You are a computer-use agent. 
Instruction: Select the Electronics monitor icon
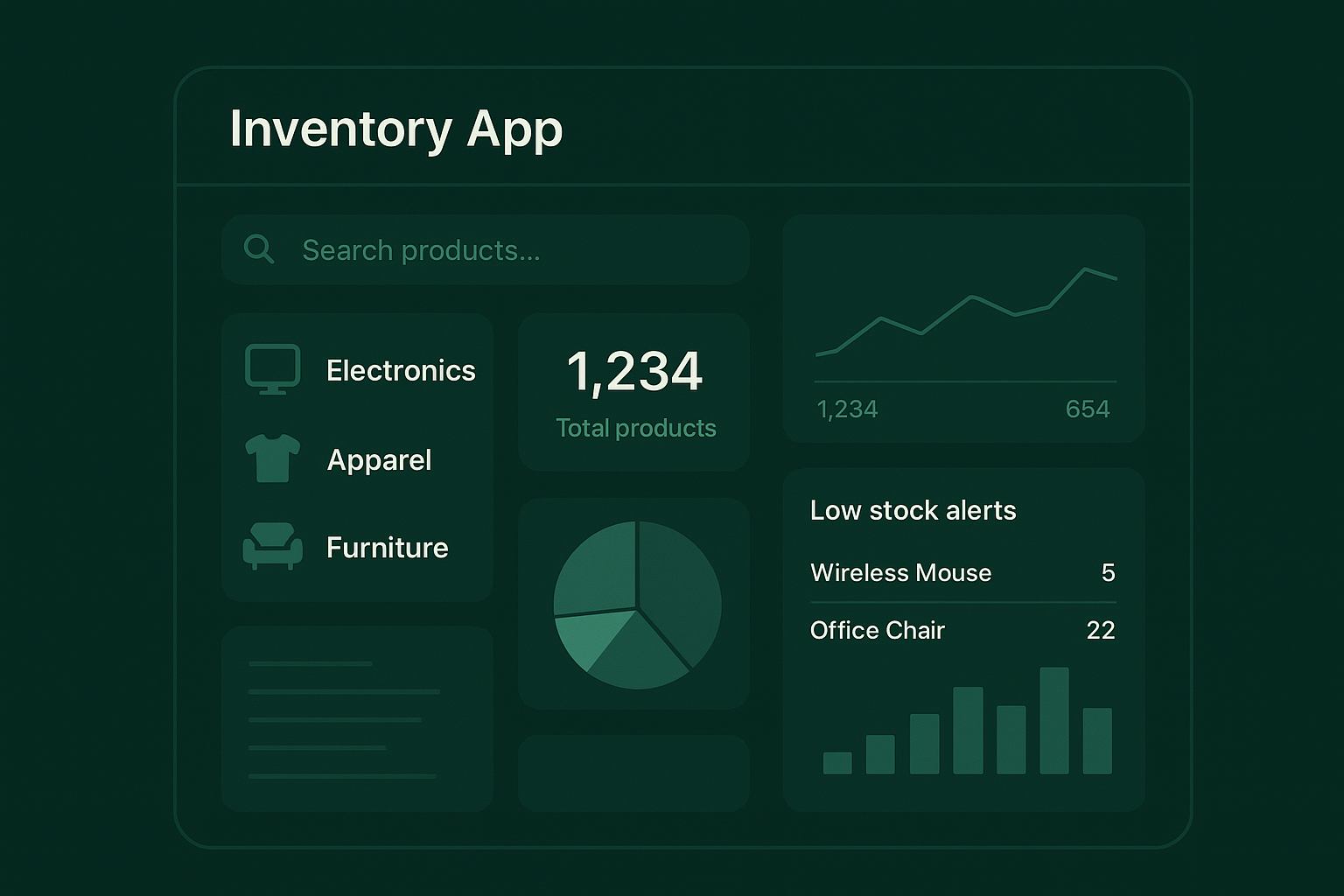[272, 369]
